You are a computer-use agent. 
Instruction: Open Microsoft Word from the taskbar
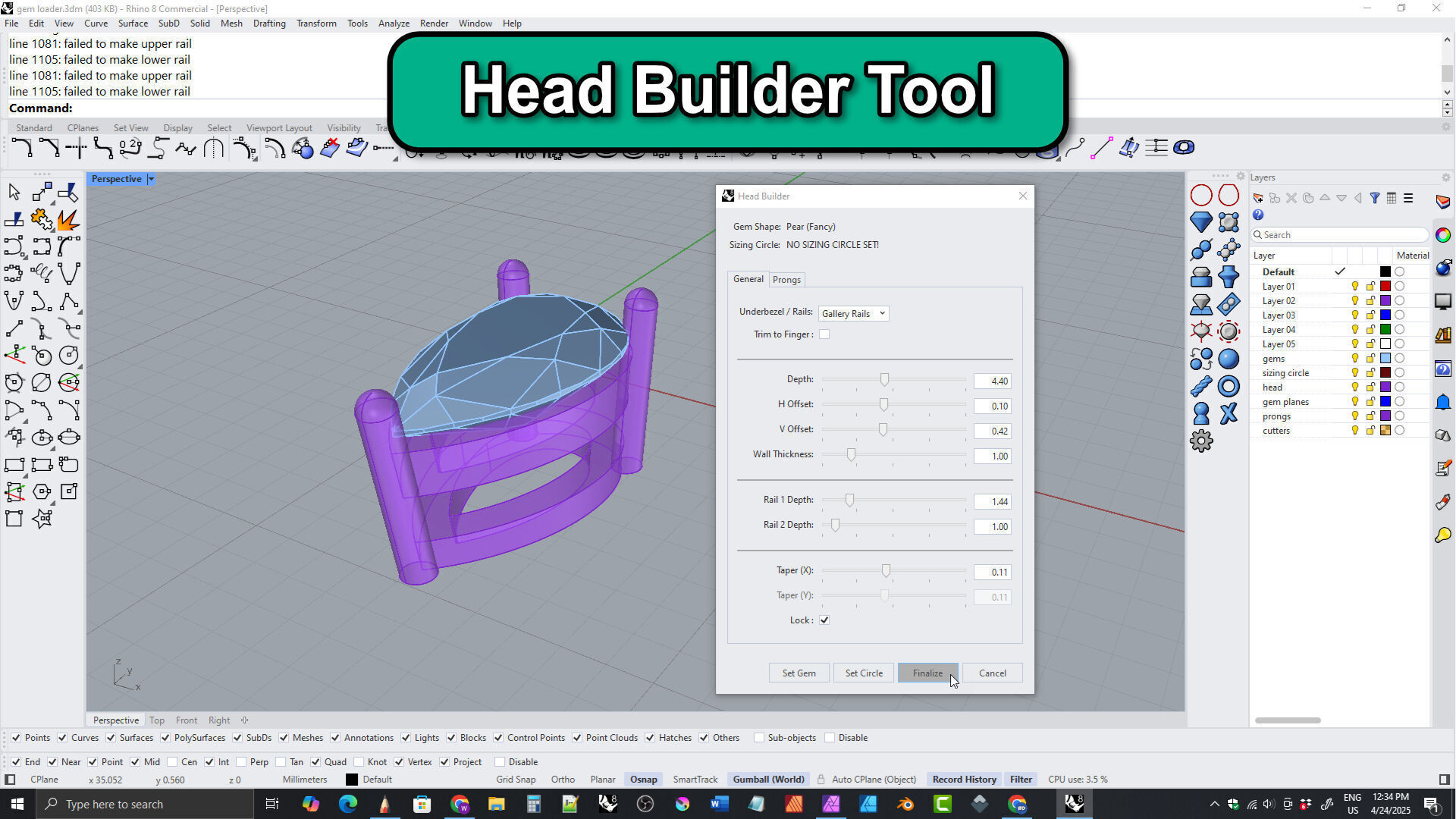[x=719, y=804]
